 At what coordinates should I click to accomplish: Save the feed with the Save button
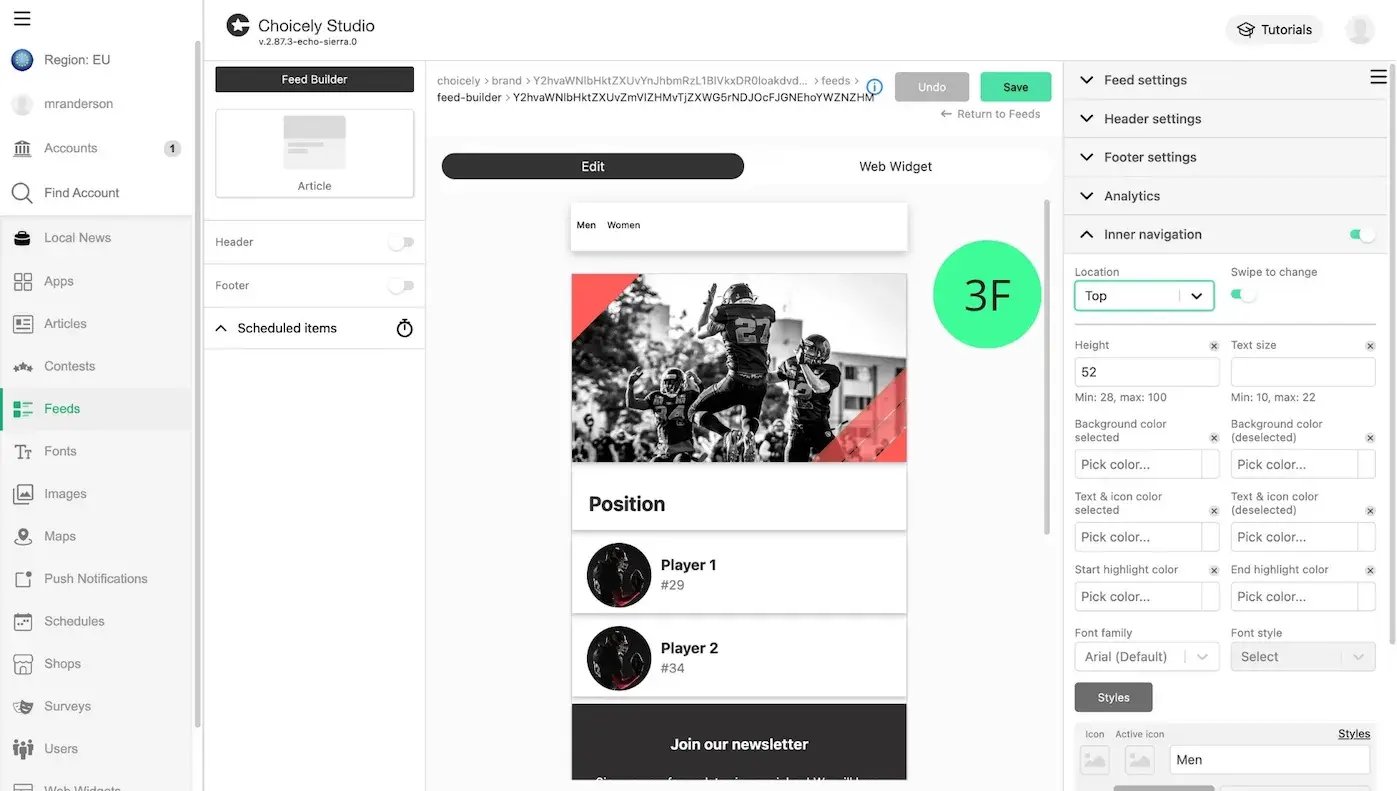(1015, 87)
